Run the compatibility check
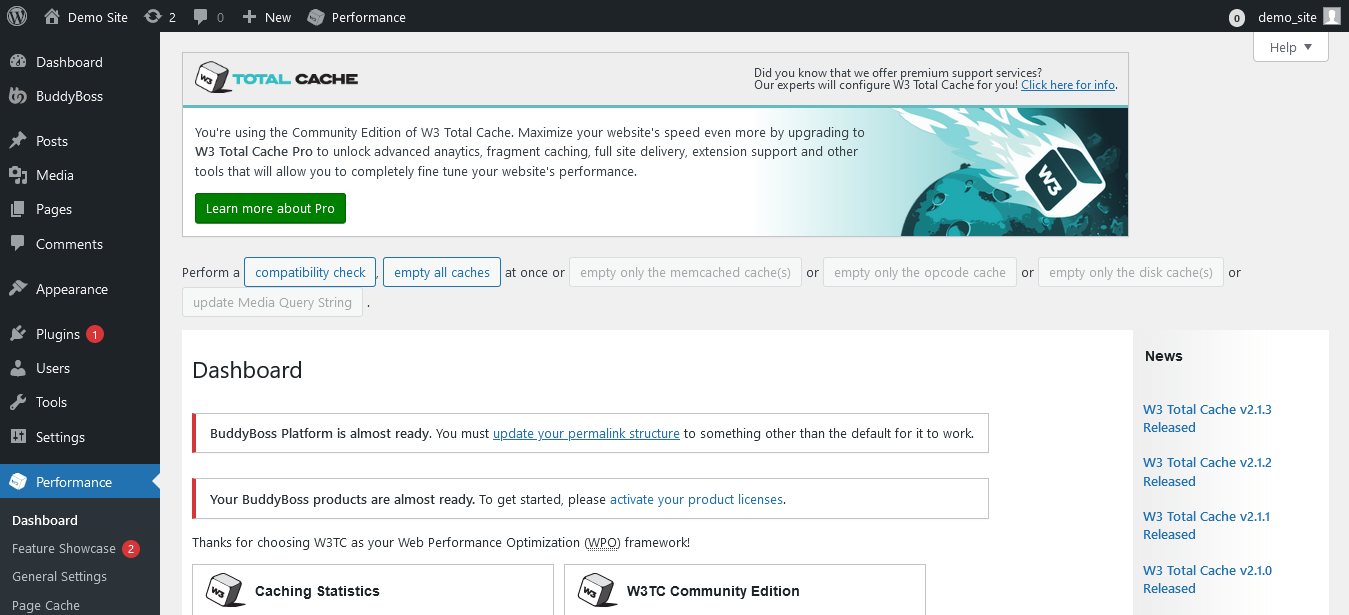 click(x=310, y=272)
